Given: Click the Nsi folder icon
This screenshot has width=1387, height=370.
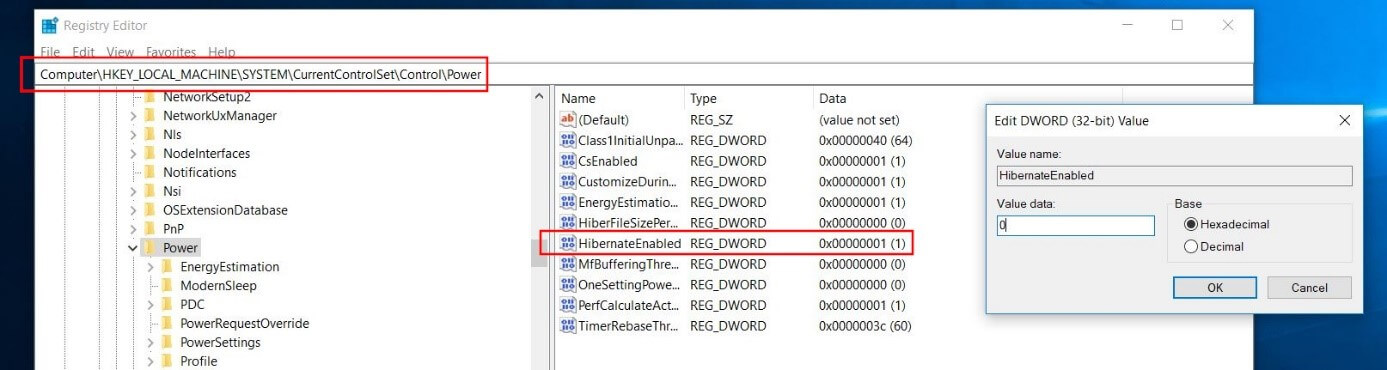Looking at the screenshot, I should click(151, 191).
